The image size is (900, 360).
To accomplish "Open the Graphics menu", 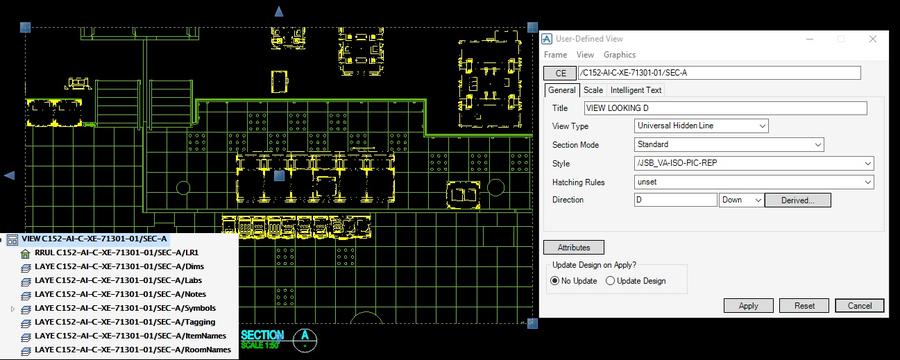I will (619, 55).
